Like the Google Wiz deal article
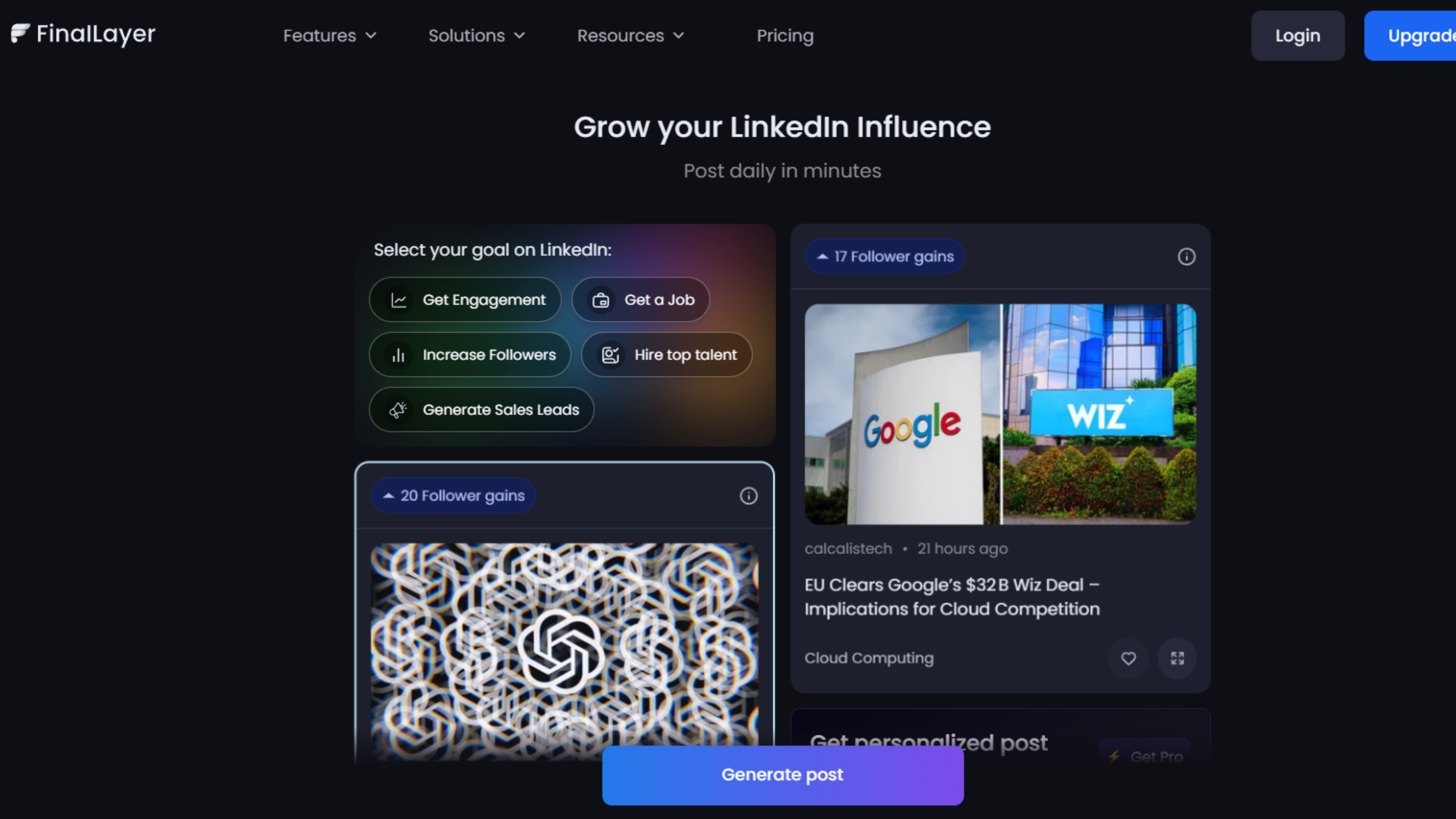1456x819 pixels. (x=1128, y=658)
